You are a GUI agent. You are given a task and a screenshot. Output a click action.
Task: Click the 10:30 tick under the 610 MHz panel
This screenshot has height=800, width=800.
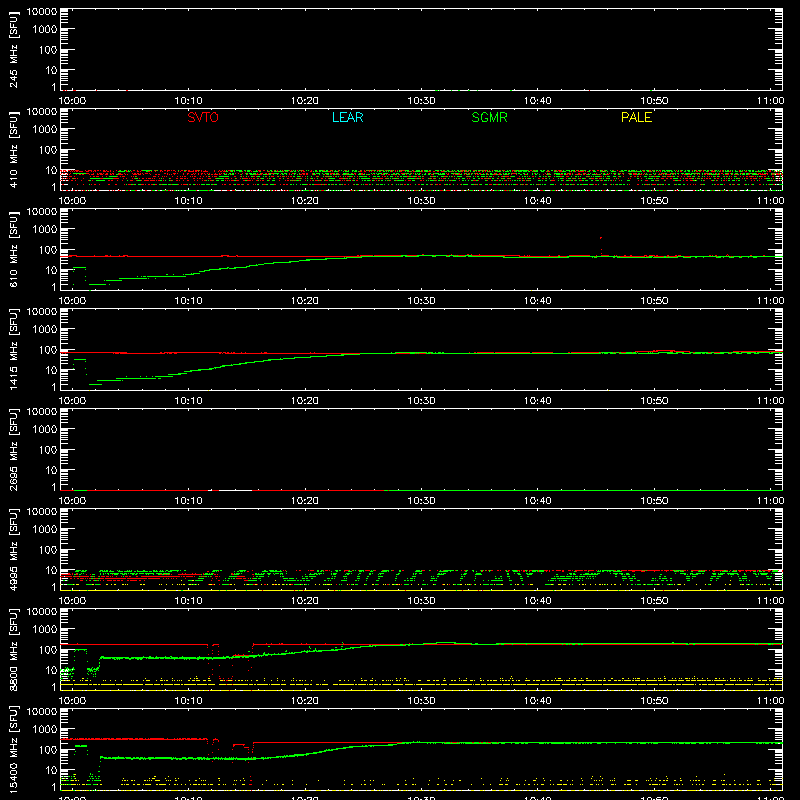pyautogui.click(x=421, y=301)
